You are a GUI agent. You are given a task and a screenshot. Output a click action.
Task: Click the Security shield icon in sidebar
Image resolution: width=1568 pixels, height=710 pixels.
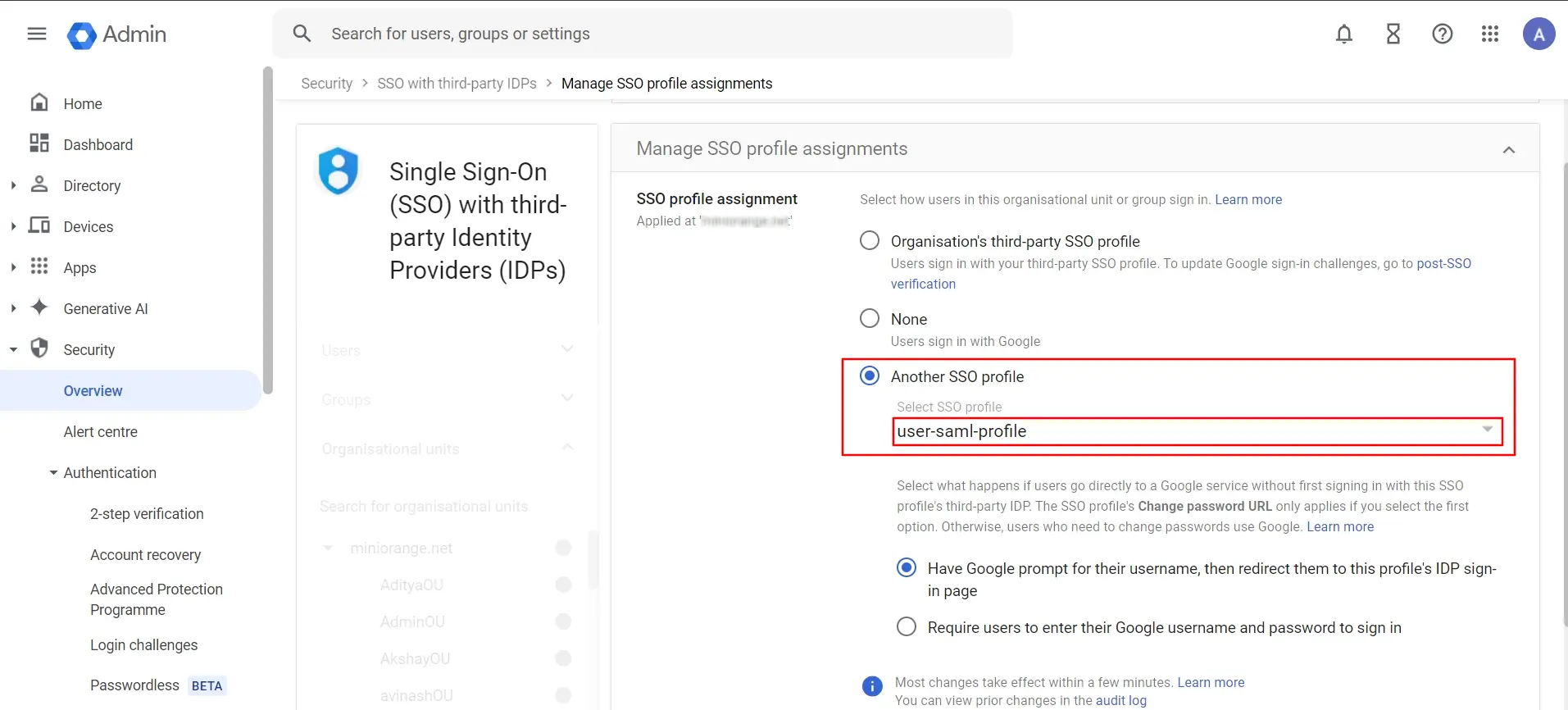click(x=39, y=348)
